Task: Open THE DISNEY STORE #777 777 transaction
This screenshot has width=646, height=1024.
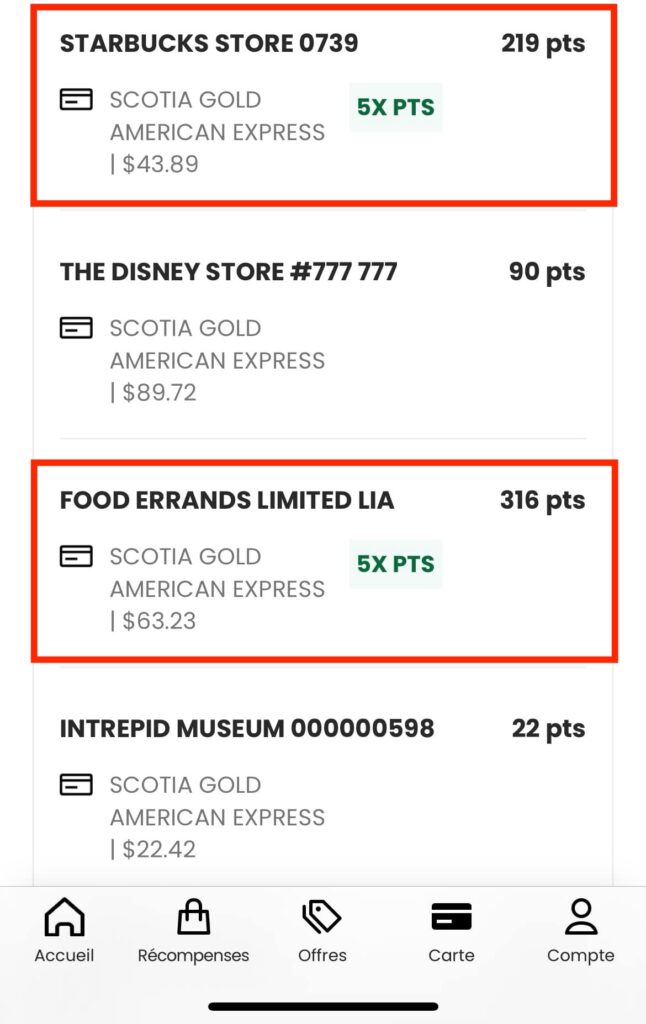Action: 228,272
